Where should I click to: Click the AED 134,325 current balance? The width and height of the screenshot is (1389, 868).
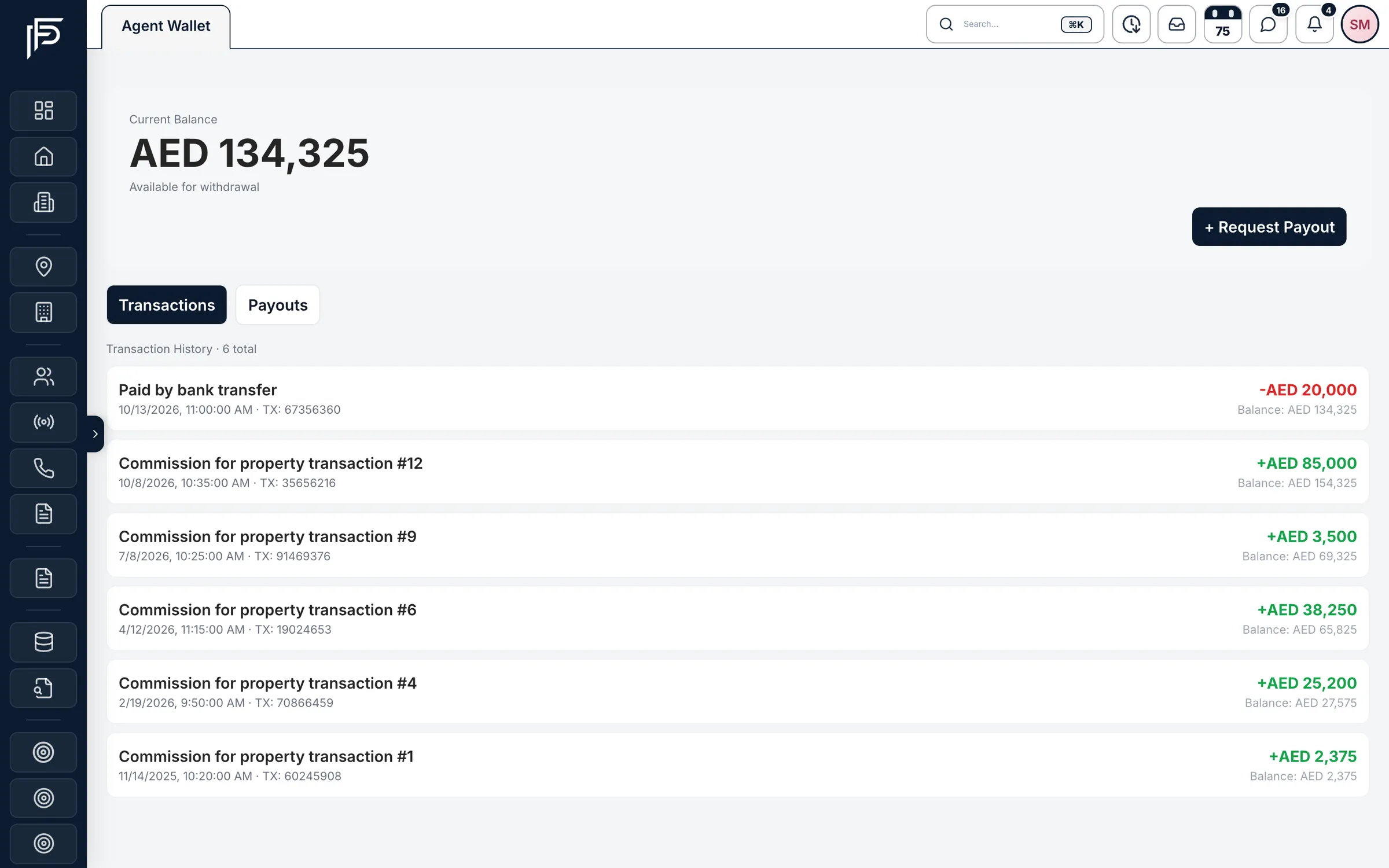(249, 153)
